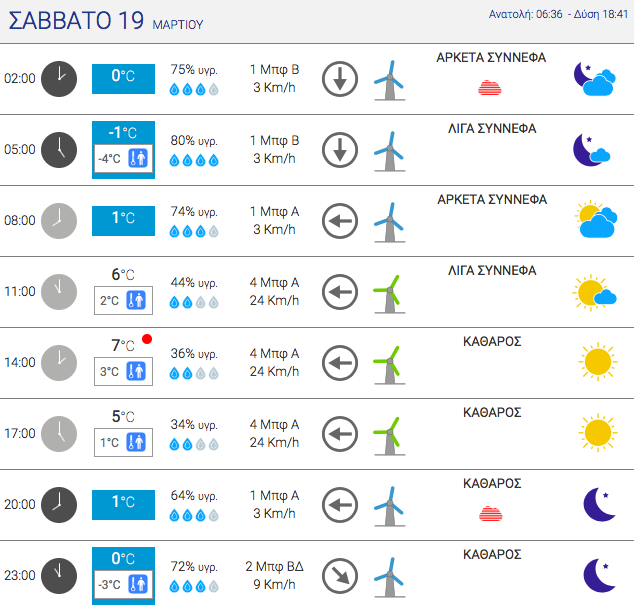Click the 80% υγρ. humidity text at 05:00
The width and height of the screenshot is (634, 610).
[x=194, y=141]
